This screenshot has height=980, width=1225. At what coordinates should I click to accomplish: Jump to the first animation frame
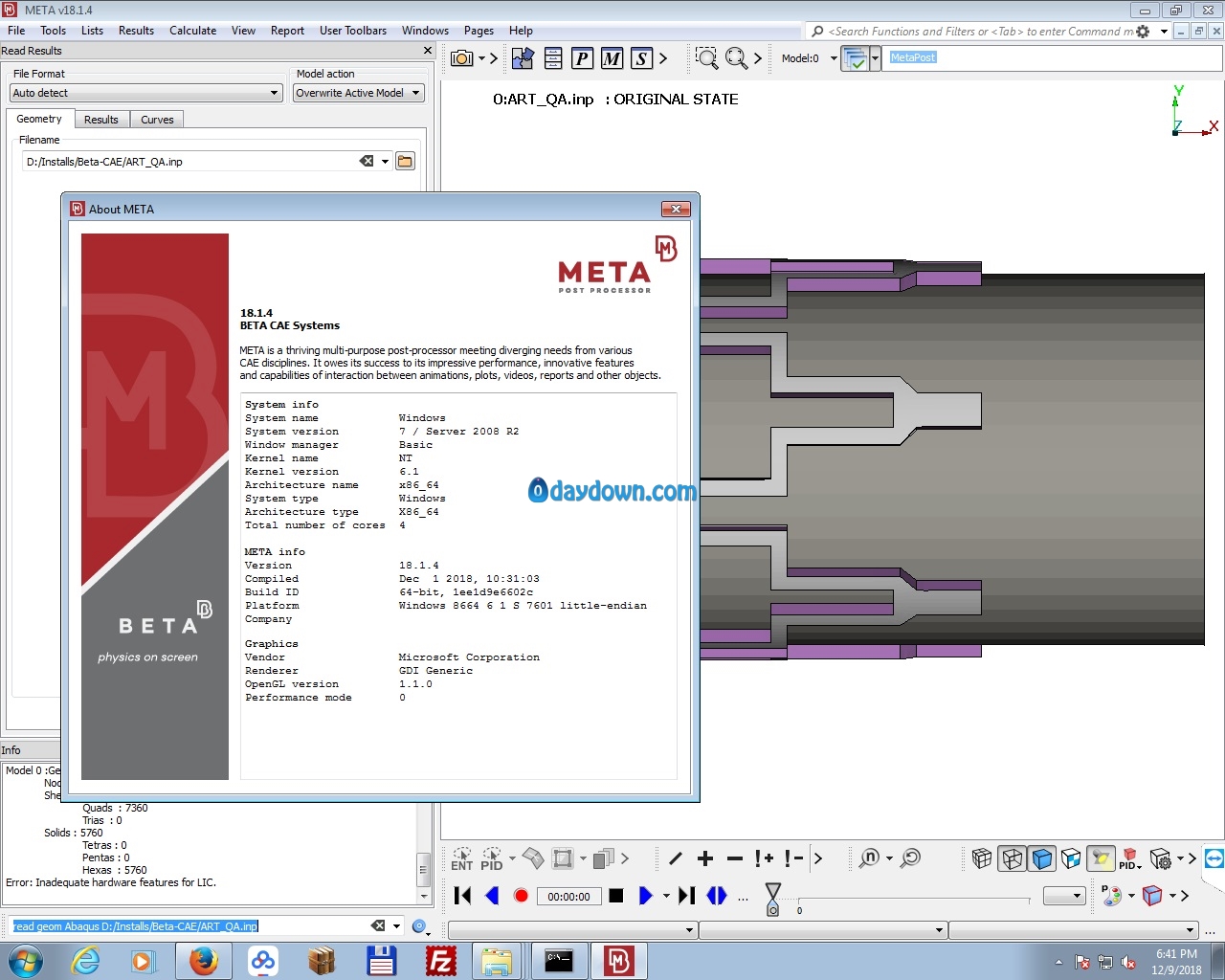click(x=462, y=896)
